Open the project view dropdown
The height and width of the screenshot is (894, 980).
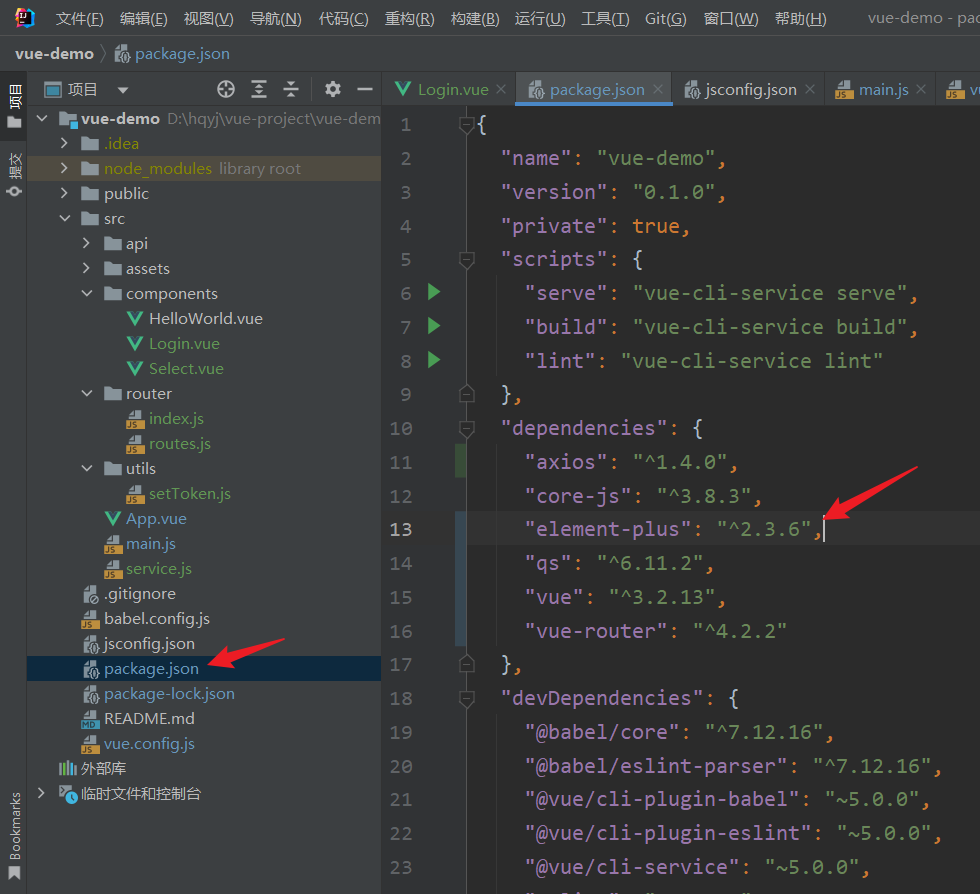pos(123,90)
